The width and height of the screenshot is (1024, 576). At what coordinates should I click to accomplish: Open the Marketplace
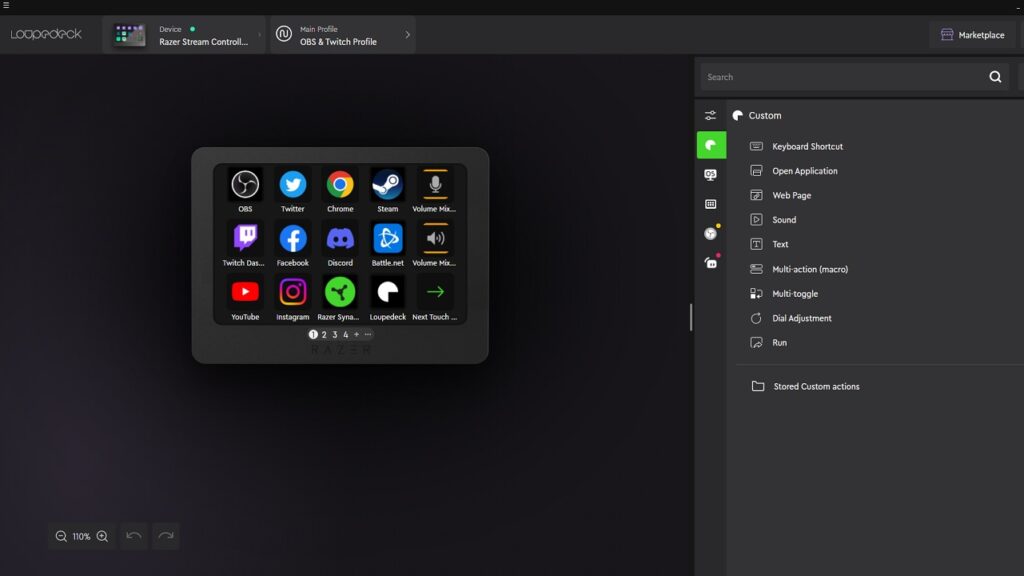click(972, 35)
